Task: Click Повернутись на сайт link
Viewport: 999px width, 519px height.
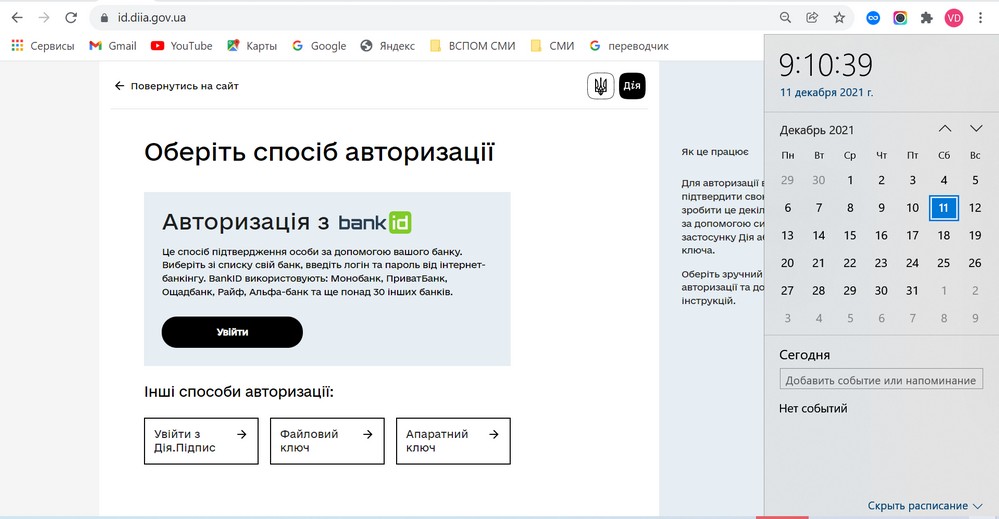Action: point(176,86)
